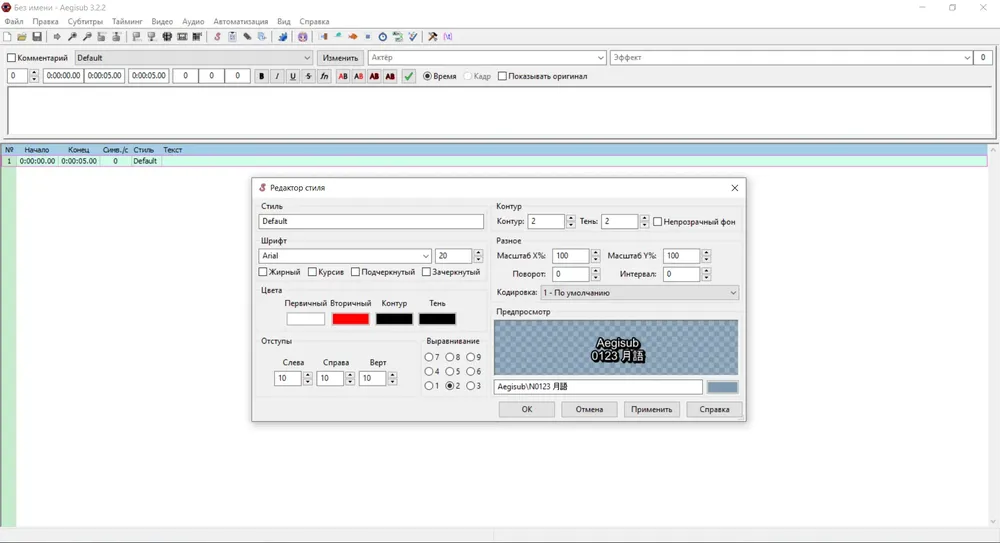Viewport: 1000px width, 543px height.
Task: Toggle bold formatting button B
Action: point(261,76)
